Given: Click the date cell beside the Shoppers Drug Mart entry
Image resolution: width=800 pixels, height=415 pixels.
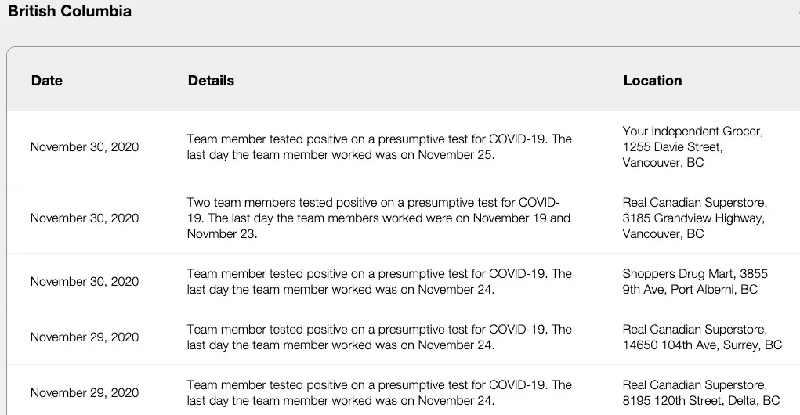Looking at the screenshot, I should (84, 282).
